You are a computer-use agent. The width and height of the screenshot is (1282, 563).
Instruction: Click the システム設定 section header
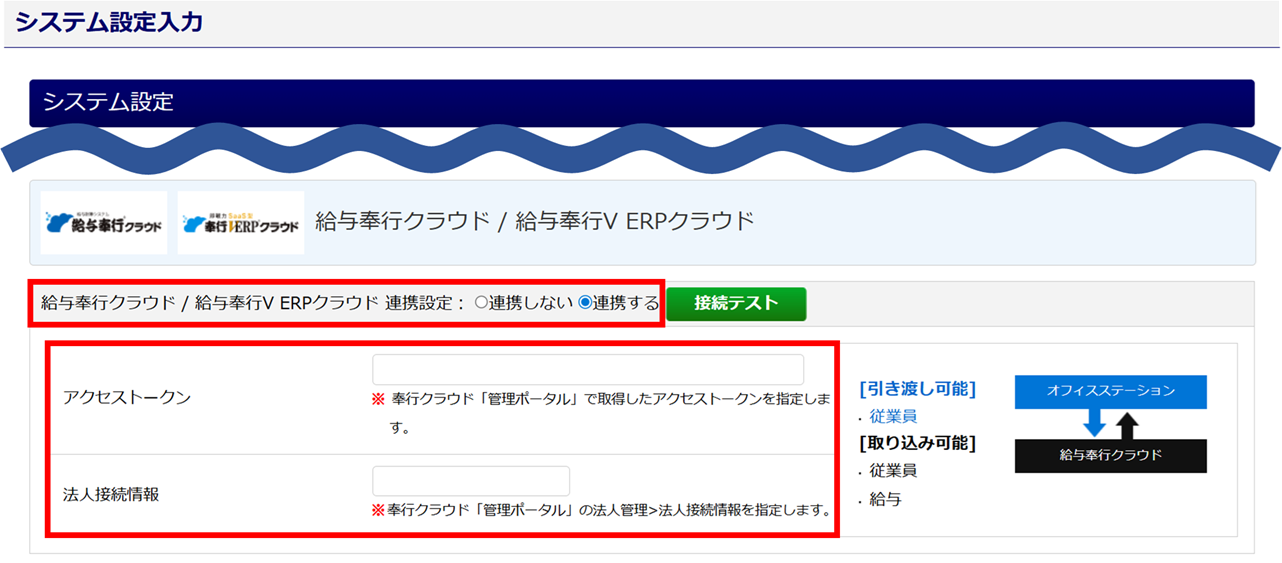point(641,103)
